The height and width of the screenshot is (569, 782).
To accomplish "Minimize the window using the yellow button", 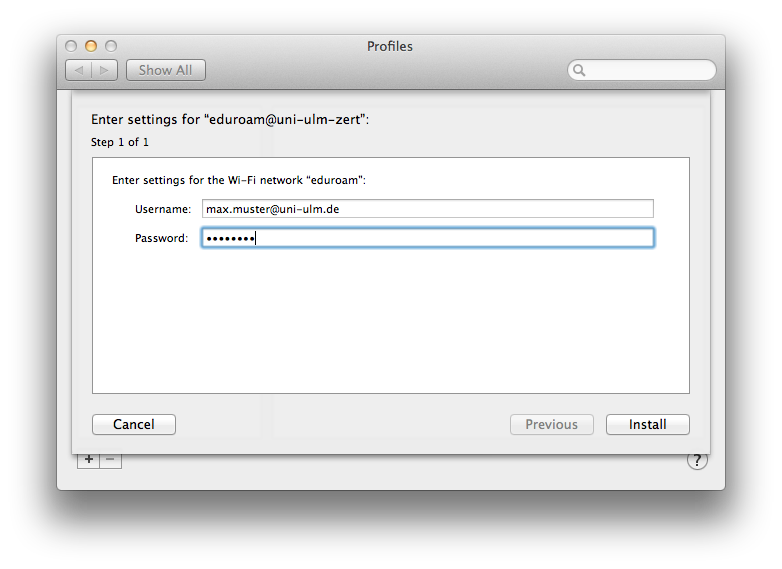I will click(91, 46).
